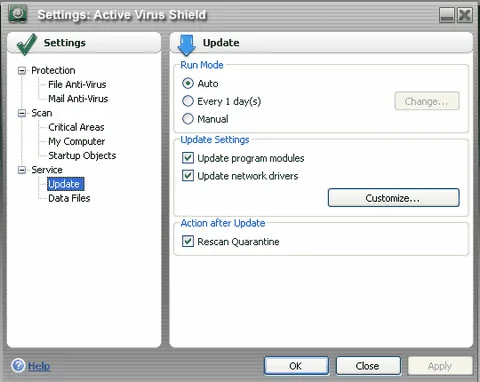480x382 pixels.
Task: Collapse the Scan tree node
Action: [22, 113]
